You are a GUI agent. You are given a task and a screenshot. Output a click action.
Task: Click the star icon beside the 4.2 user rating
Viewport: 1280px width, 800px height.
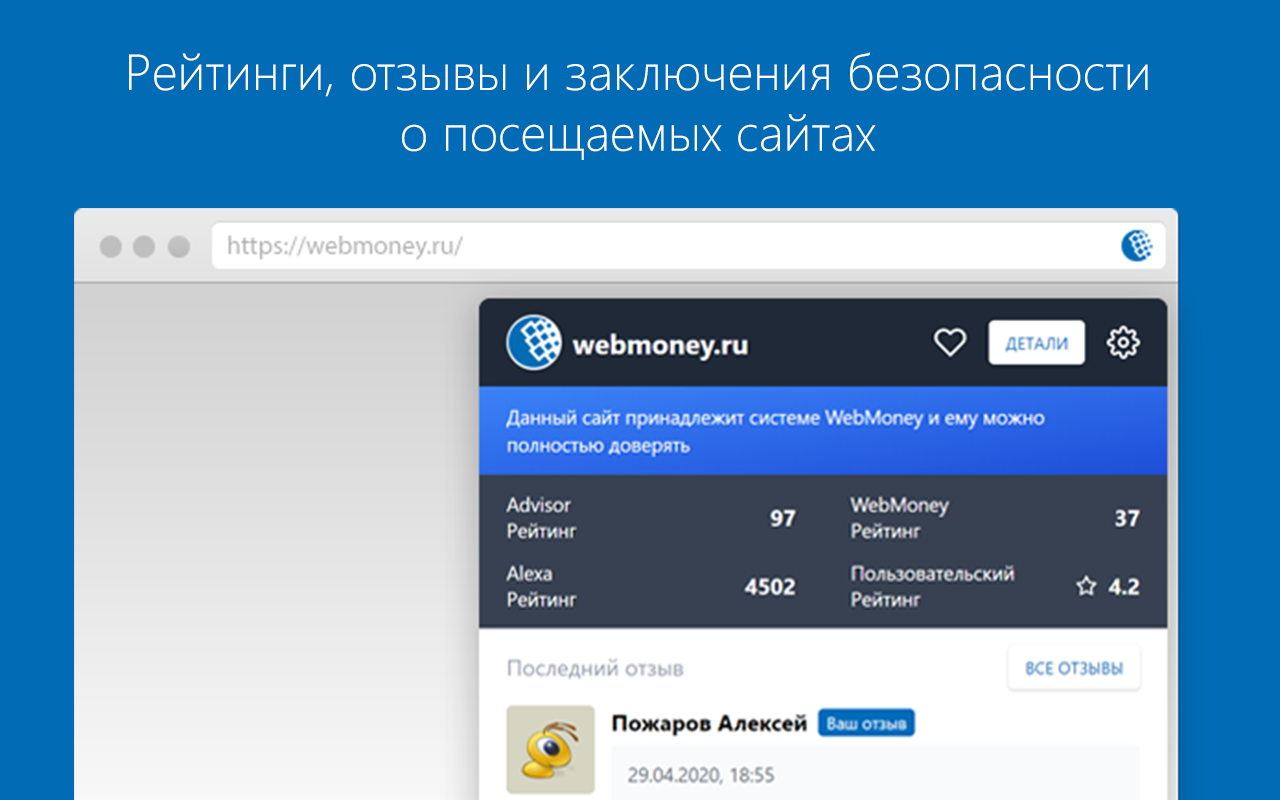1086,587
